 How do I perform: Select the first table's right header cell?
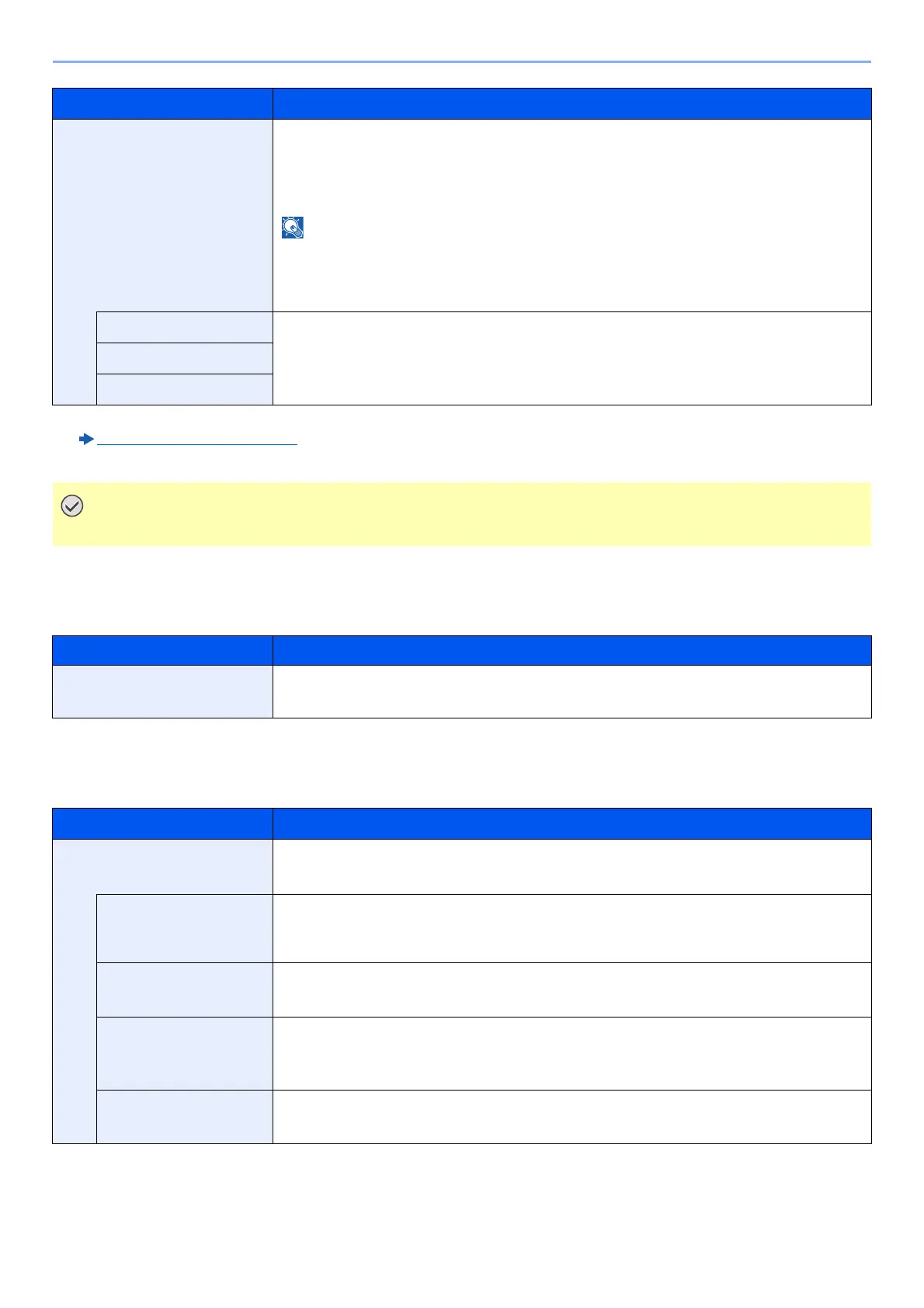571,103
